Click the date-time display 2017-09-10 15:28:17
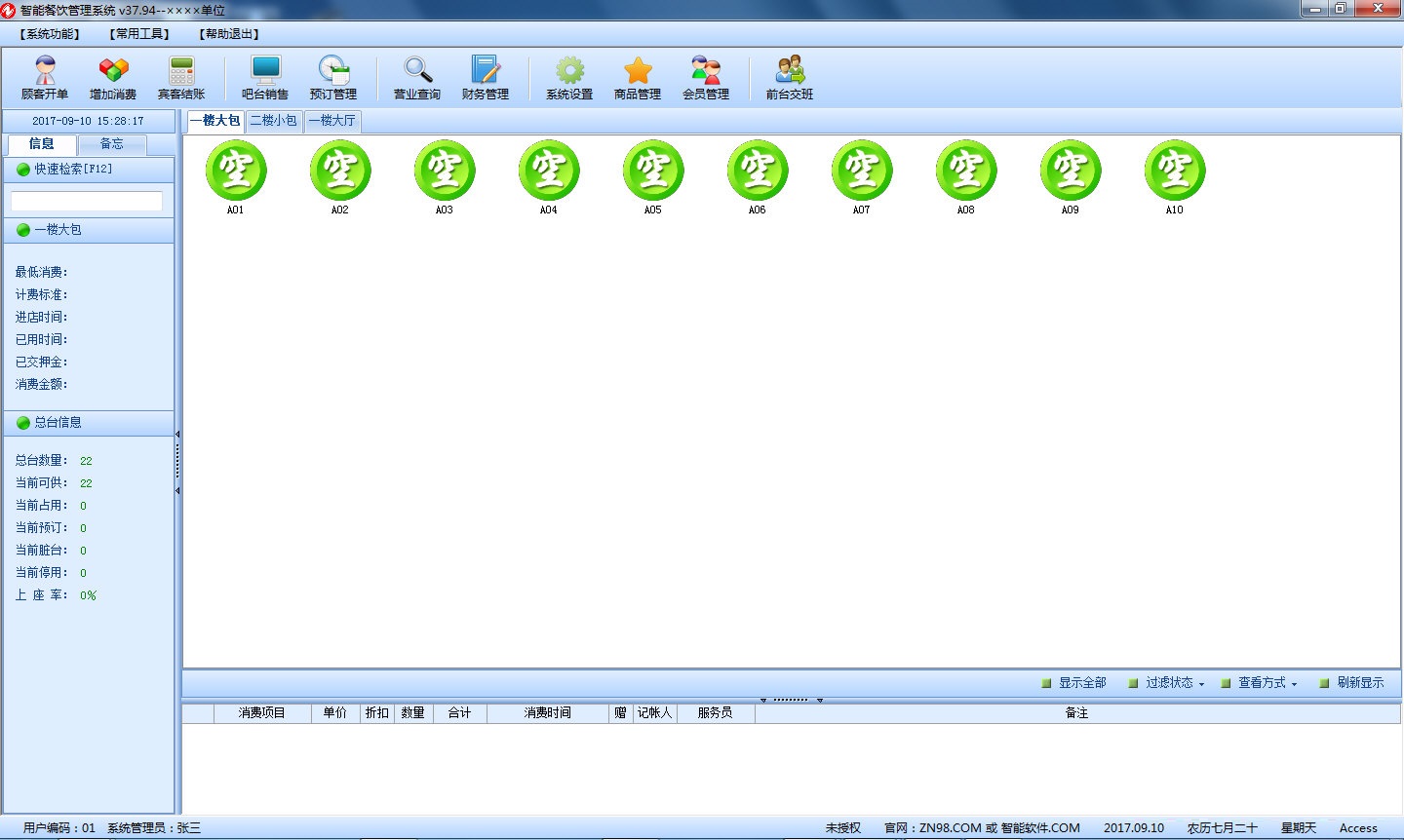 tap(88, 122)
